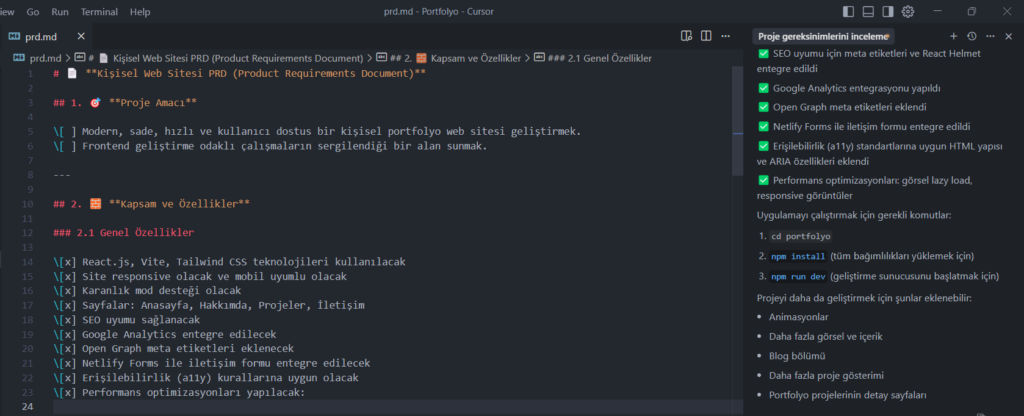Click the [x] on the 'Site responsive olacak' line

(65, 276)
